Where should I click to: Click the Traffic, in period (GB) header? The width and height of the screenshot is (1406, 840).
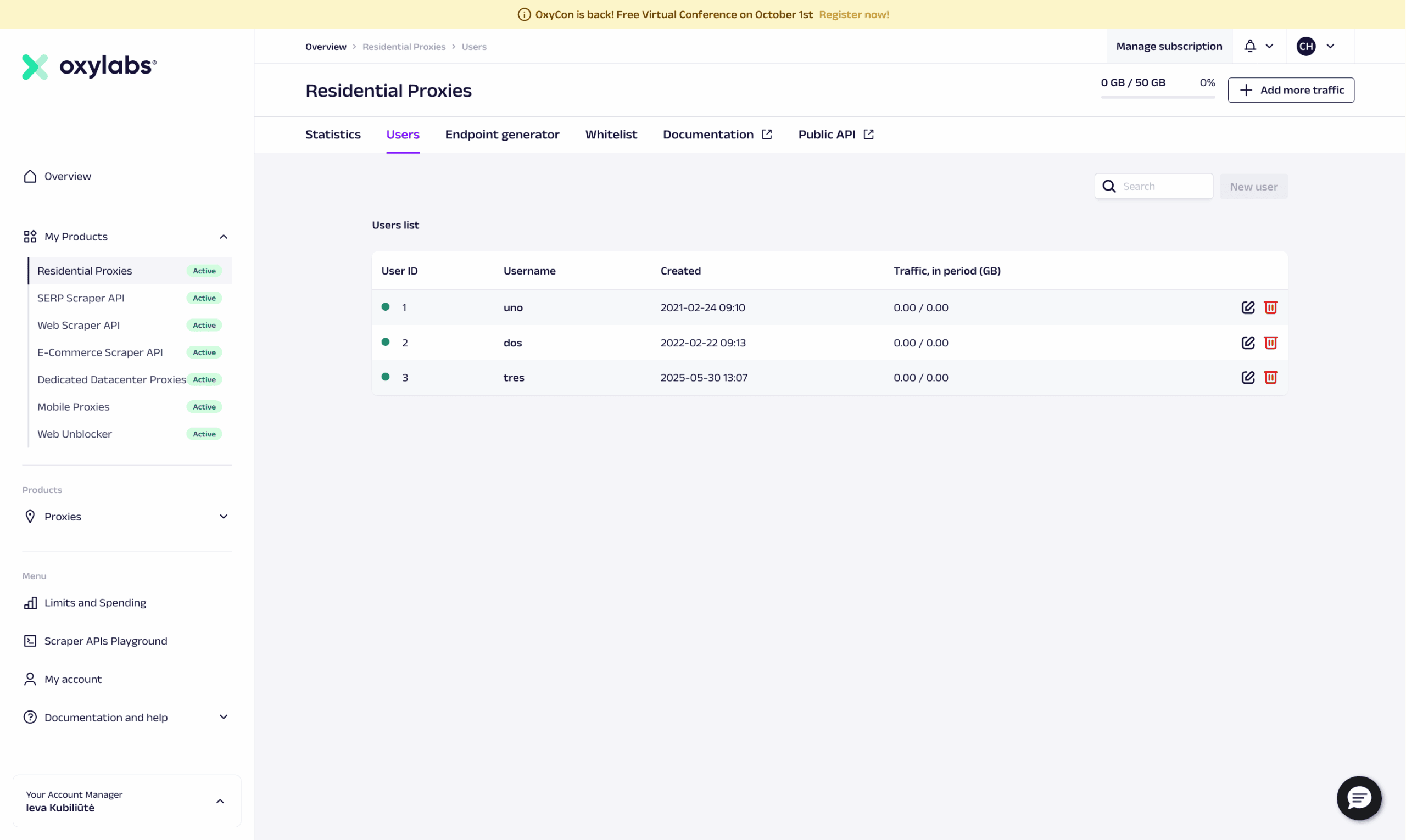[x=947, y=271]
